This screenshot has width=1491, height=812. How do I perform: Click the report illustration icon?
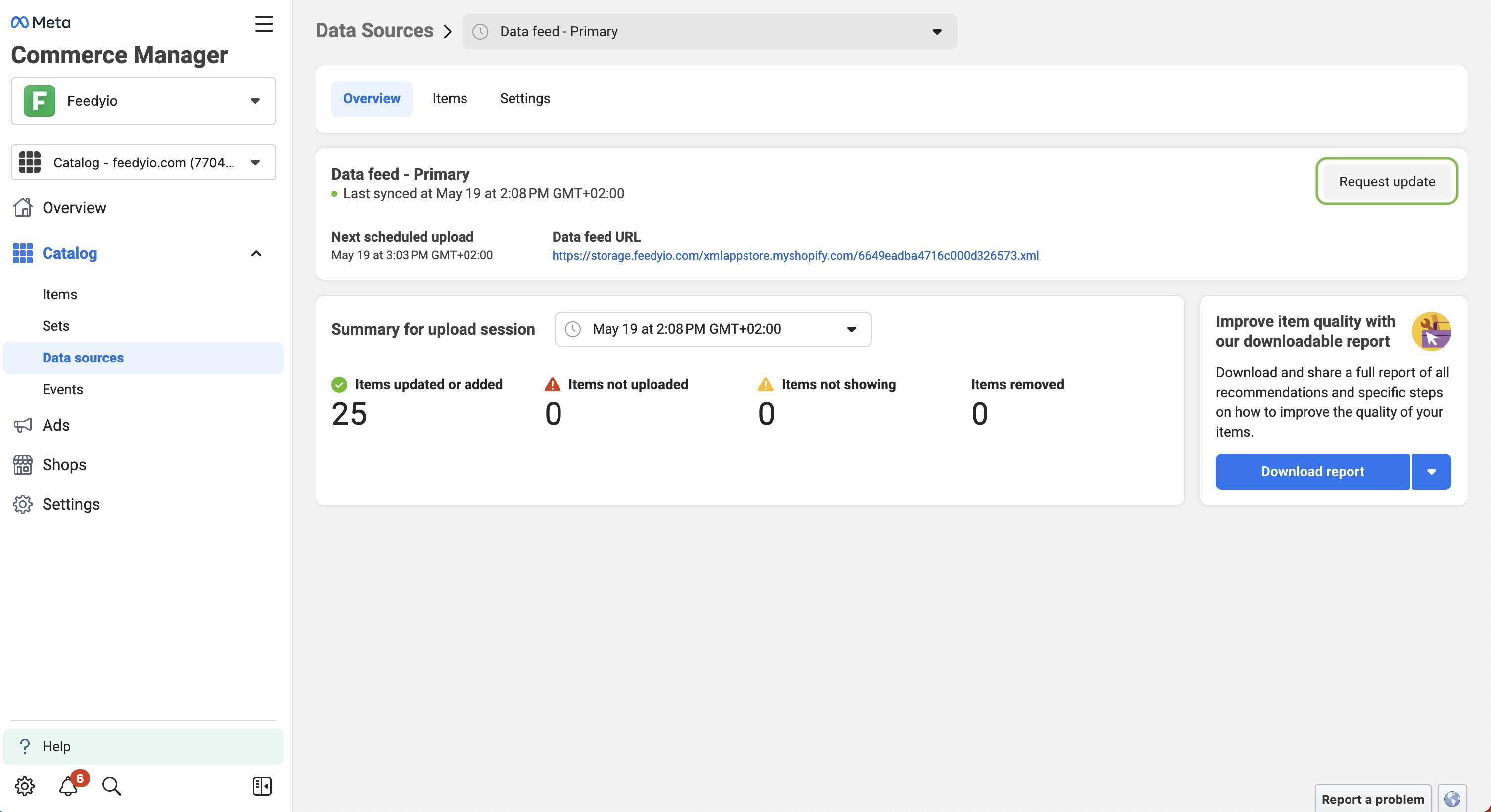point(1431,331)
